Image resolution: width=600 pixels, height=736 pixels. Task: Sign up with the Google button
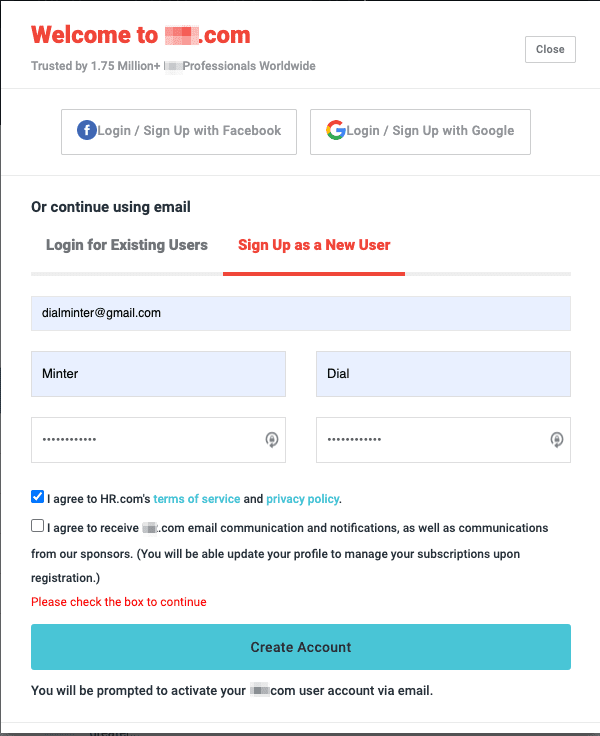coord(420,131)
